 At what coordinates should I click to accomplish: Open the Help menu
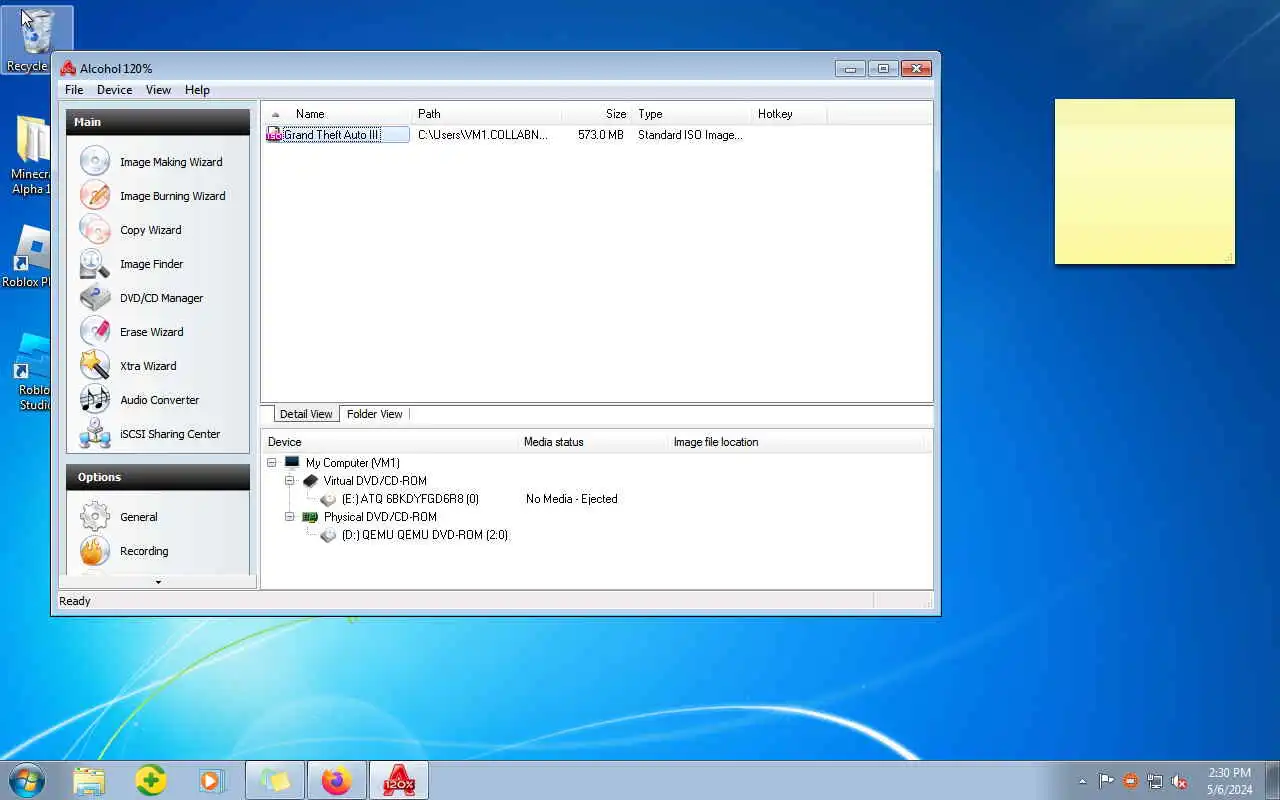pyautogui.click(x=197, y=90)
